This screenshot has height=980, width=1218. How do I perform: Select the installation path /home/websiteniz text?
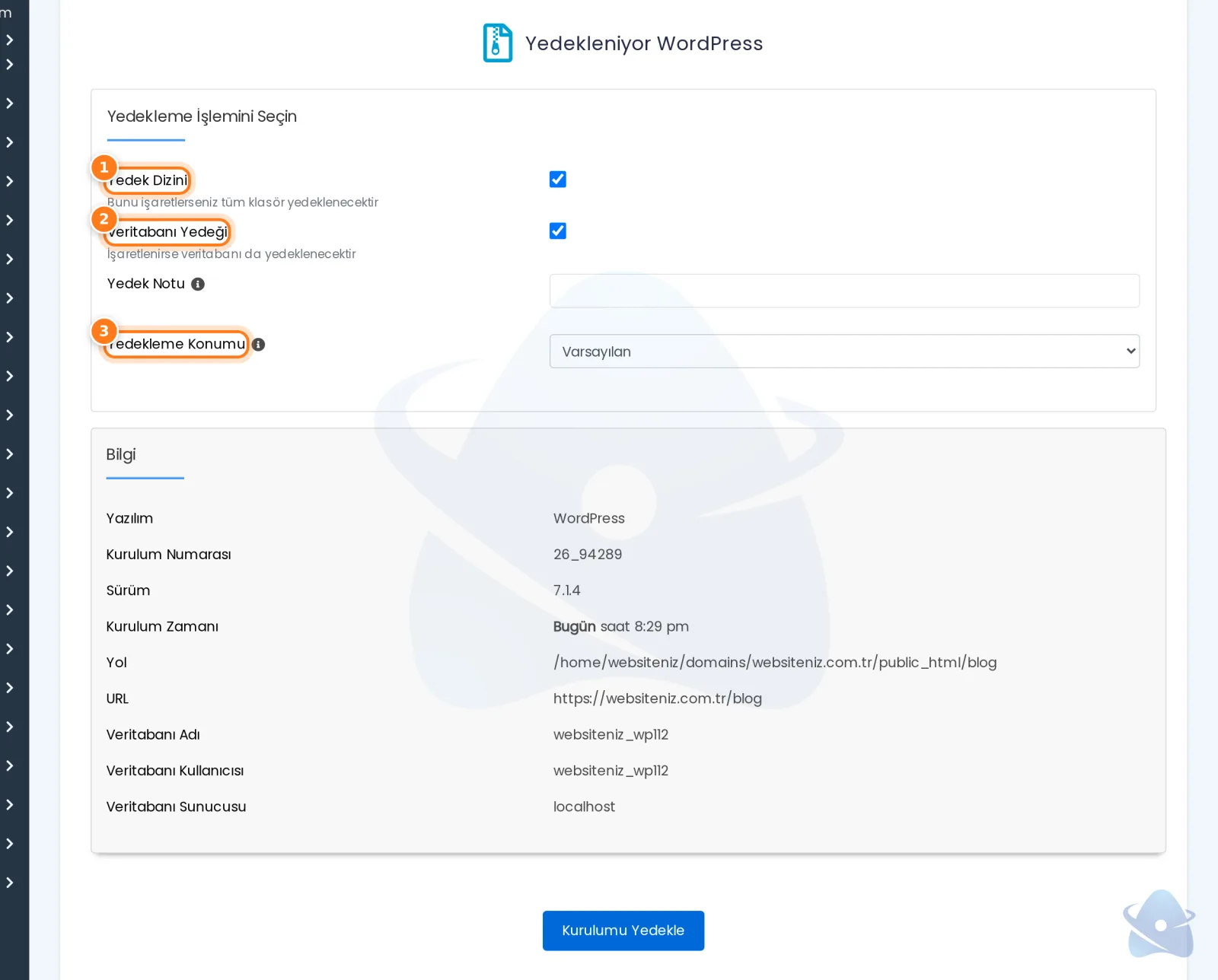[x=775, y=663]
